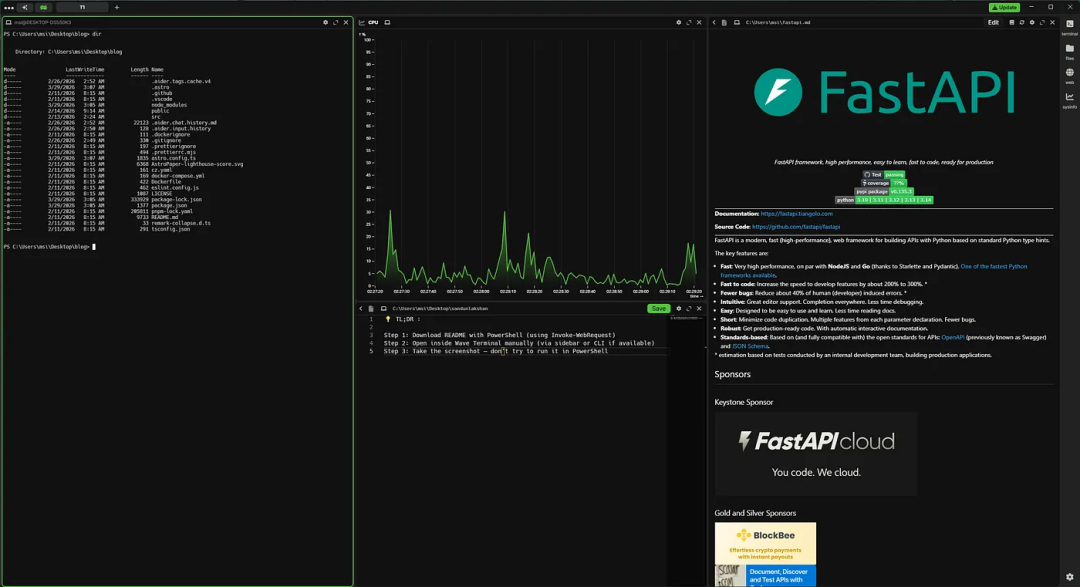The width and height of the screenshot is (1080, 587).
Task: Click the Save button in the editor
Action: (658, 309)
